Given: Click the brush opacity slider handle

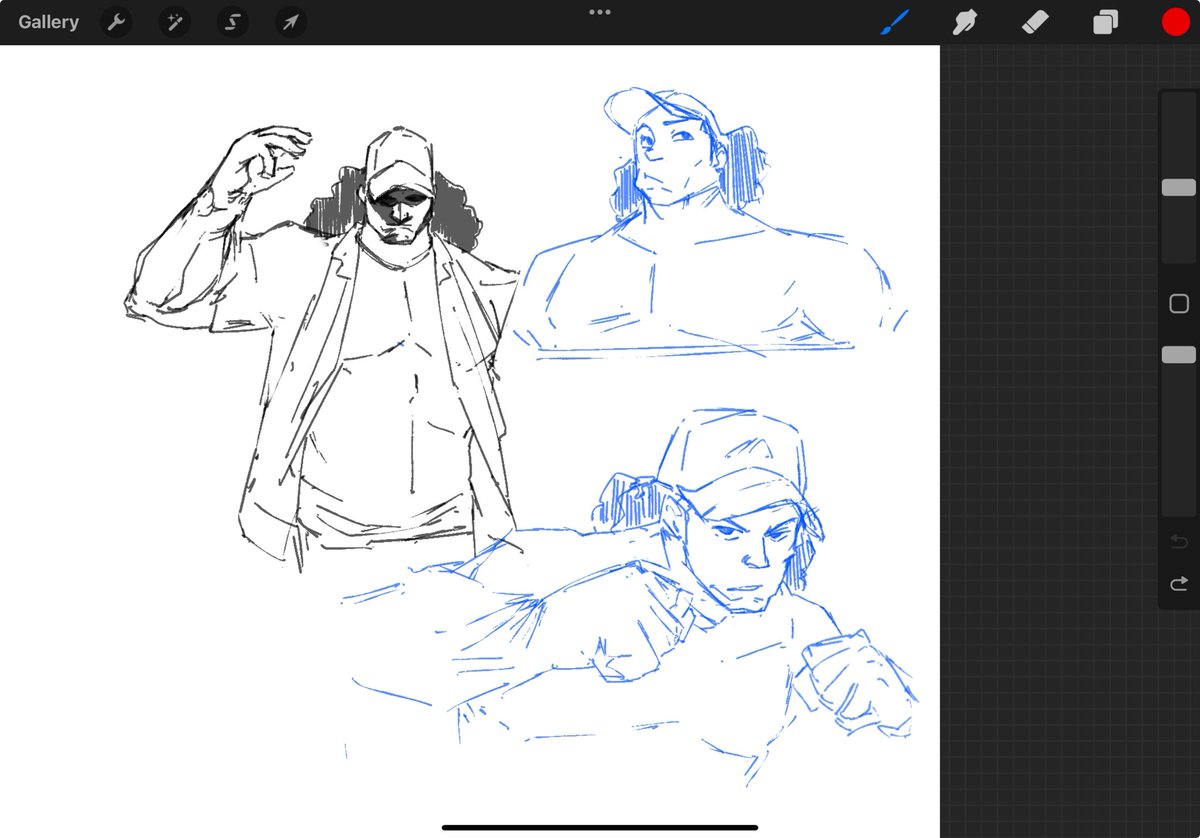Looking at the screenshot, I should (x=1179, y=355).
